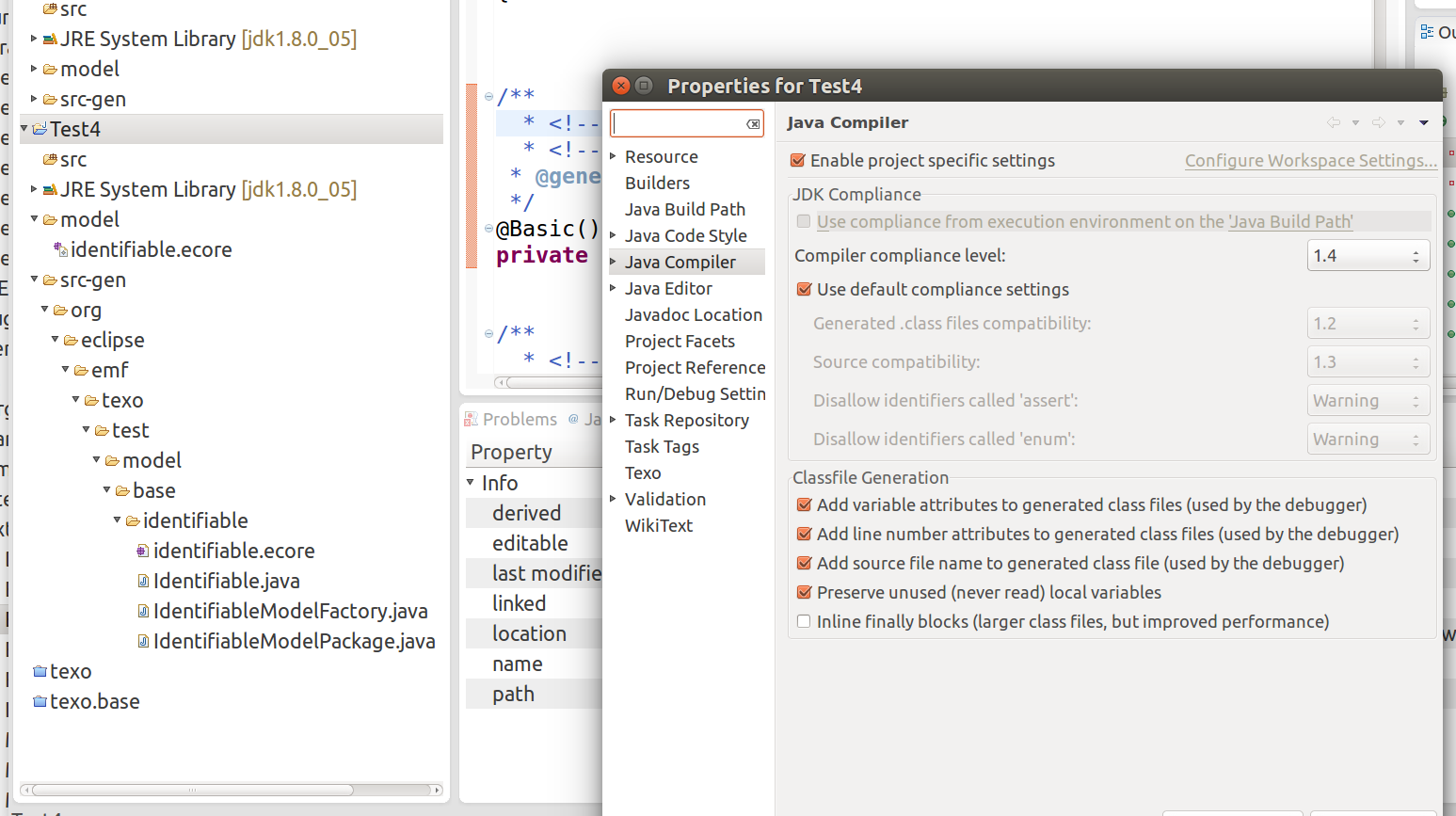Viewport: 1456px width, 816px height.
Task: Select Javadoc Location page
Action: coord(694,314)
